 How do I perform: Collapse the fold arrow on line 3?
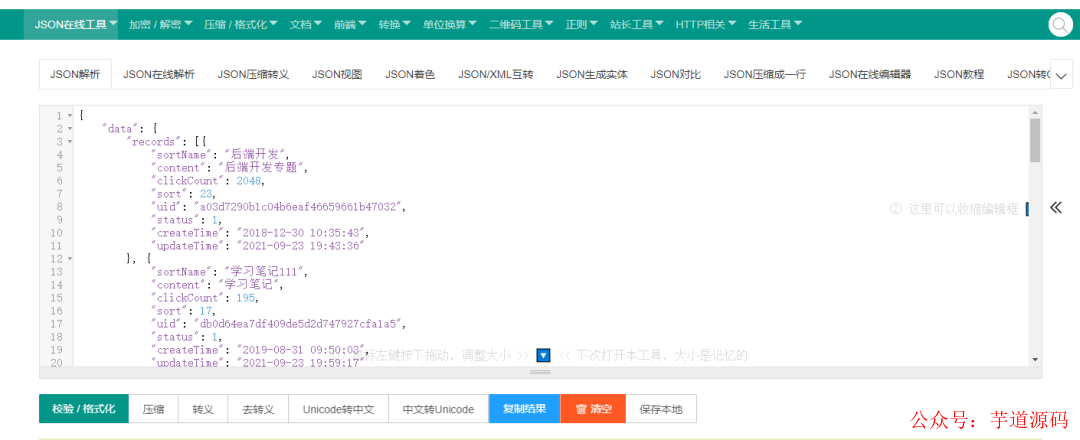[70, 141]
